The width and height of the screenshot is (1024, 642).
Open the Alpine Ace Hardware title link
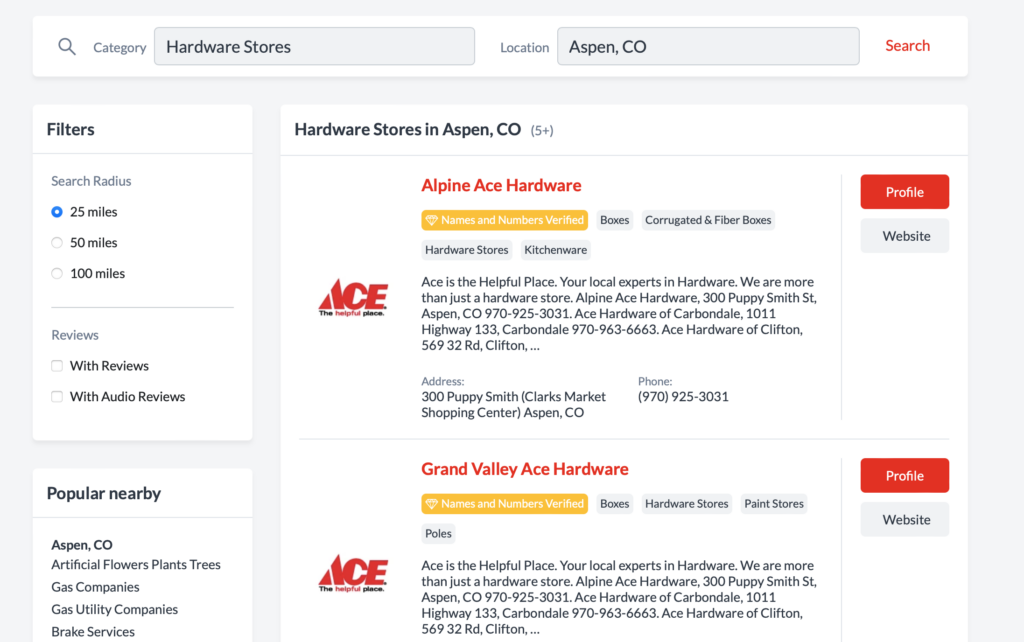[501, 185]
